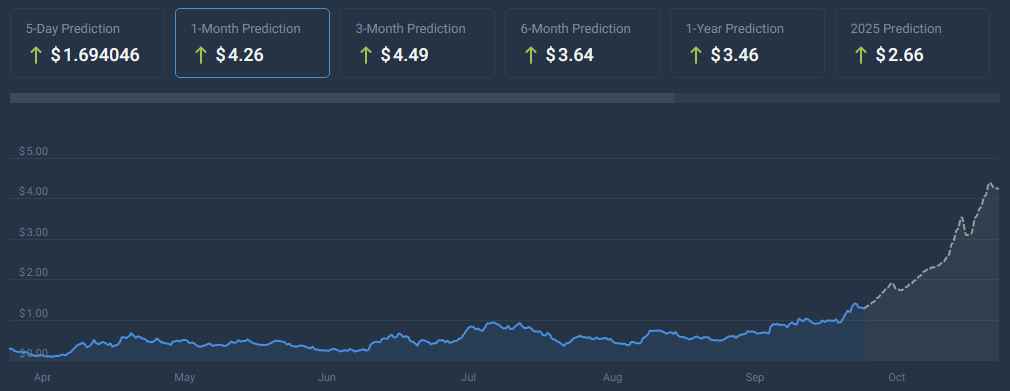
Task: Click the horizontal scrollbar thumb above chart
Action: [342, 98]
